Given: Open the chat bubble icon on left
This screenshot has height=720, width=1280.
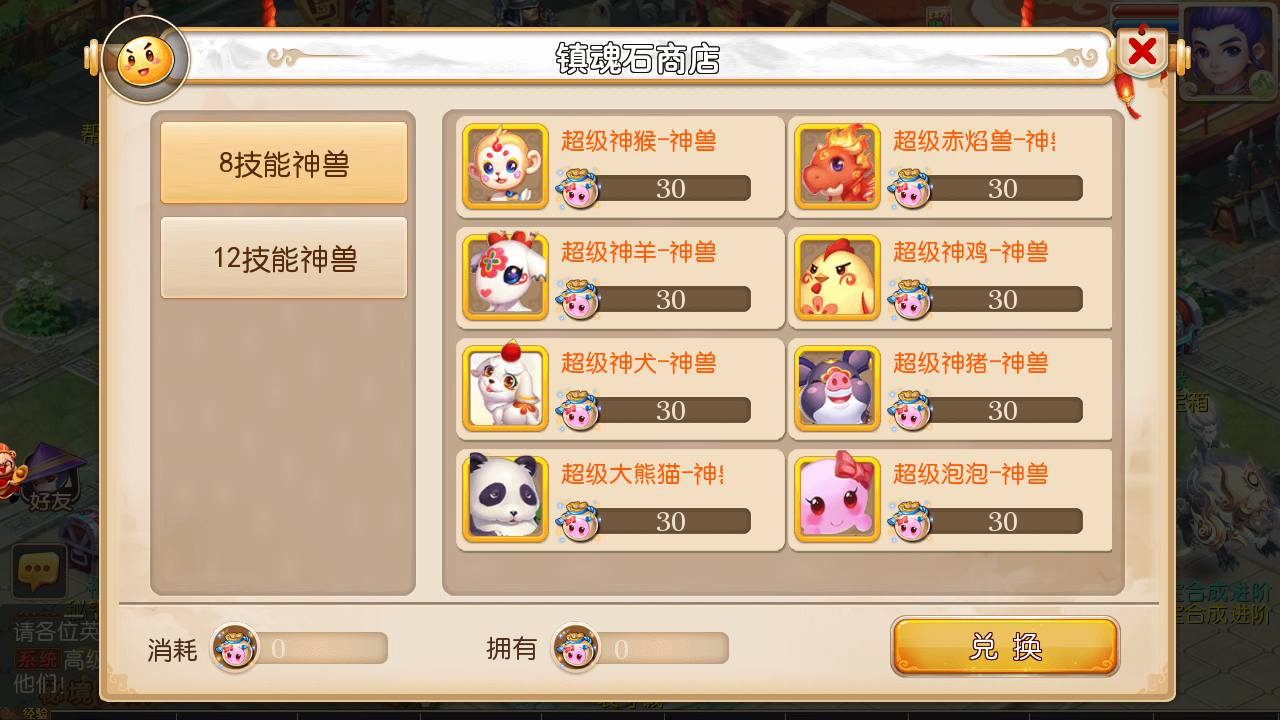Looking at the screenshot, I should point(39,572).
